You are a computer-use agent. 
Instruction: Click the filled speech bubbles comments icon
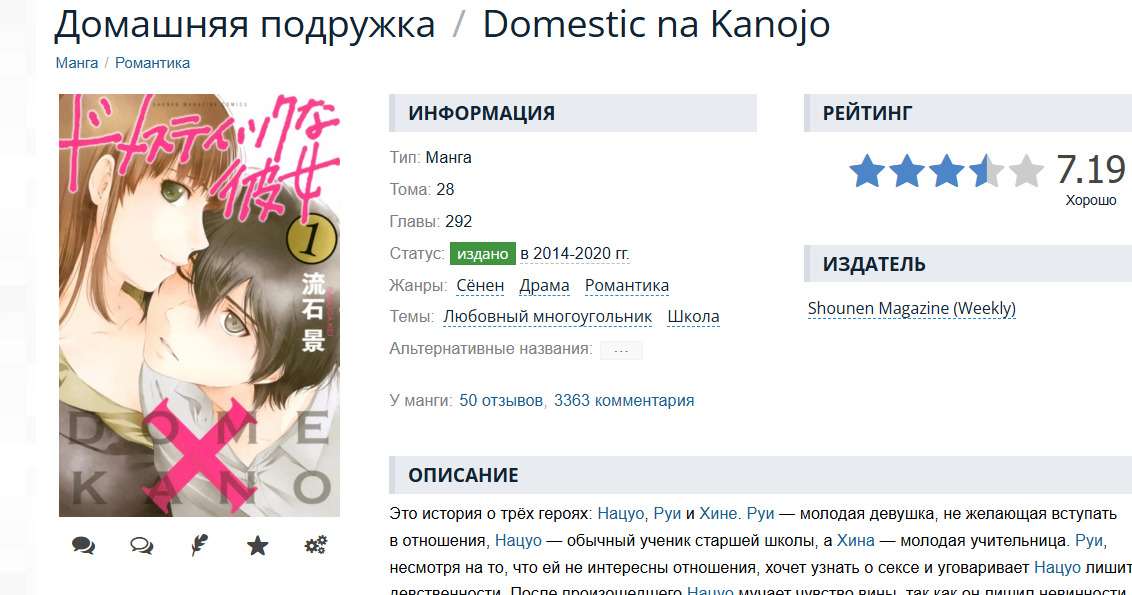(84, 545)
